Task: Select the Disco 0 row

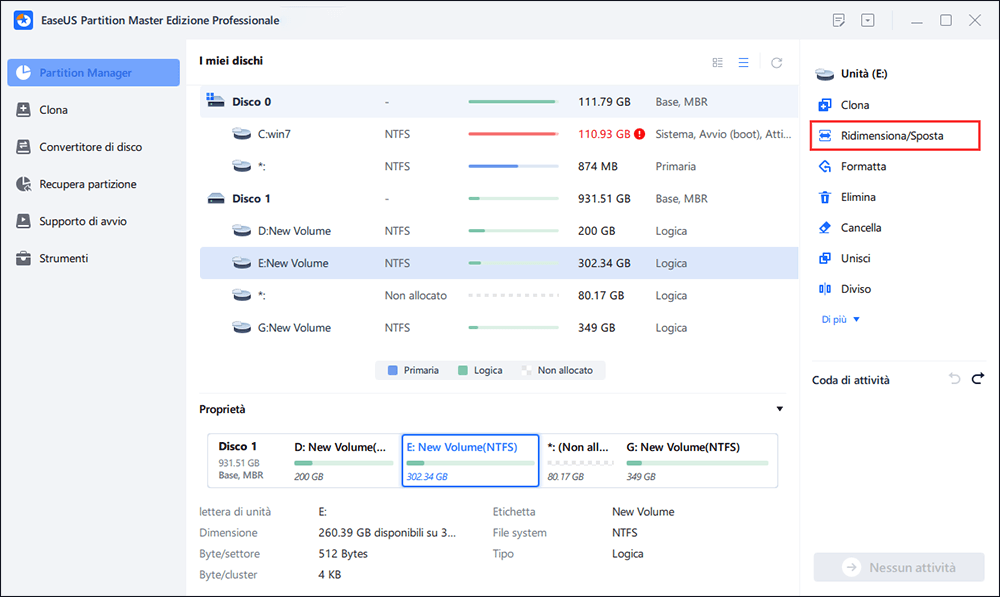Action: pos(499,101)
